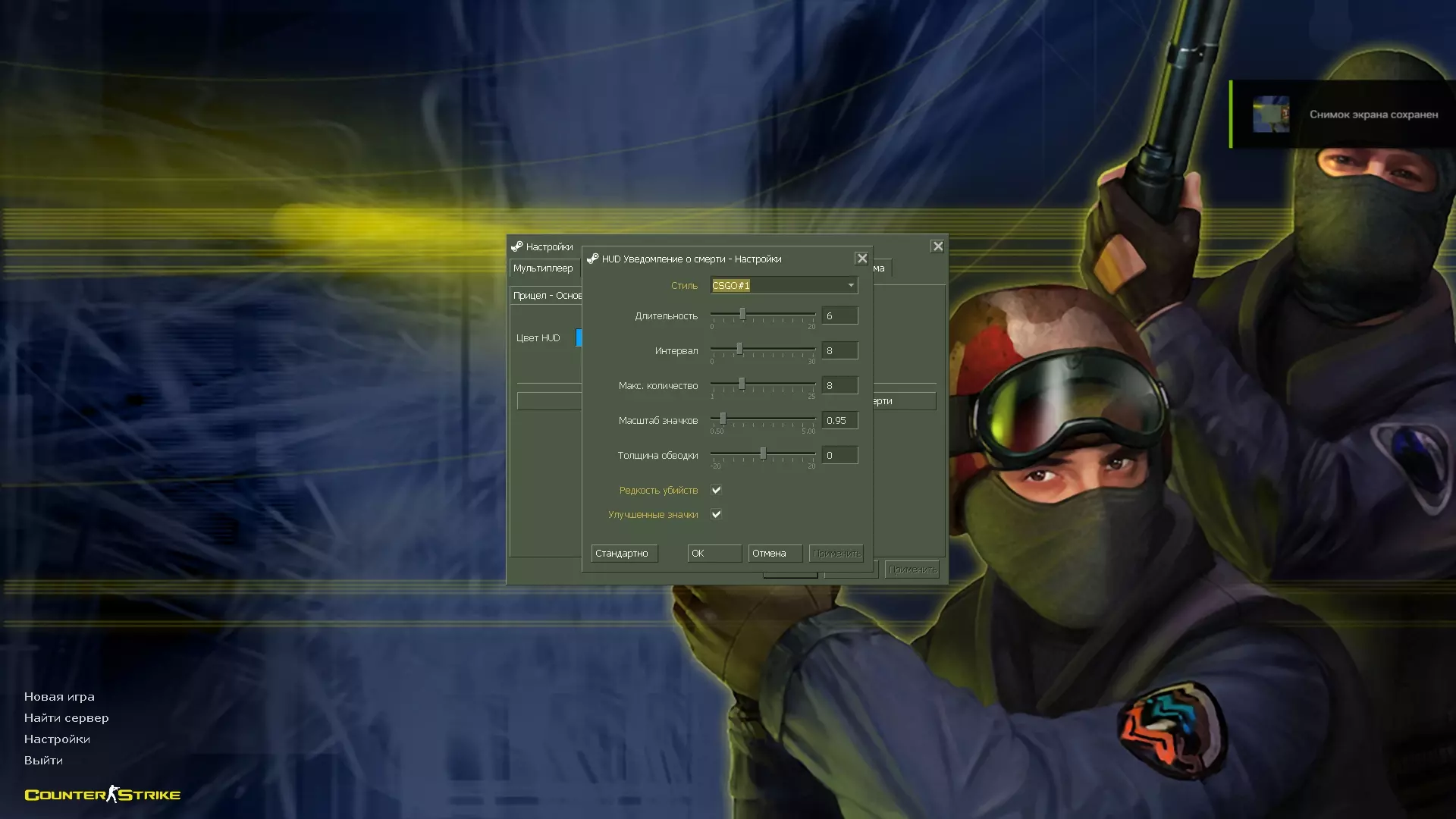Close the outer Настройки window

coord(937,246)
